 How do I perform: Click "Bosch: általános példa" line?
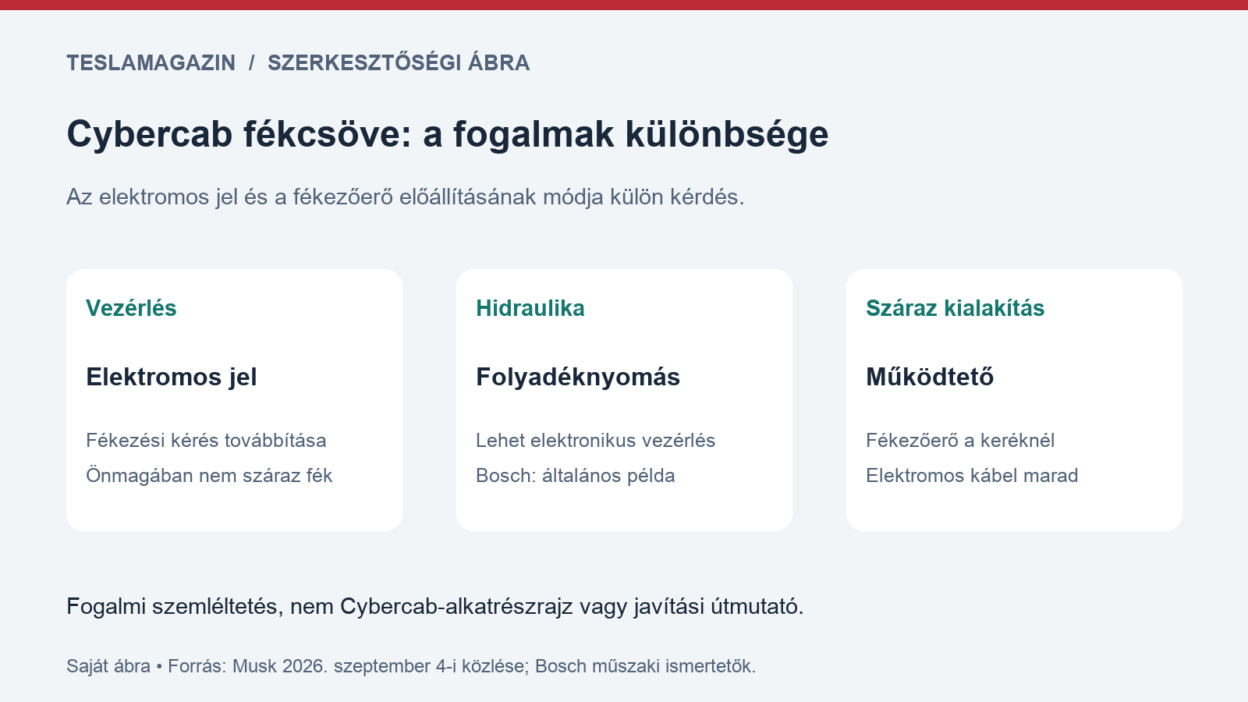pos(575,476)
